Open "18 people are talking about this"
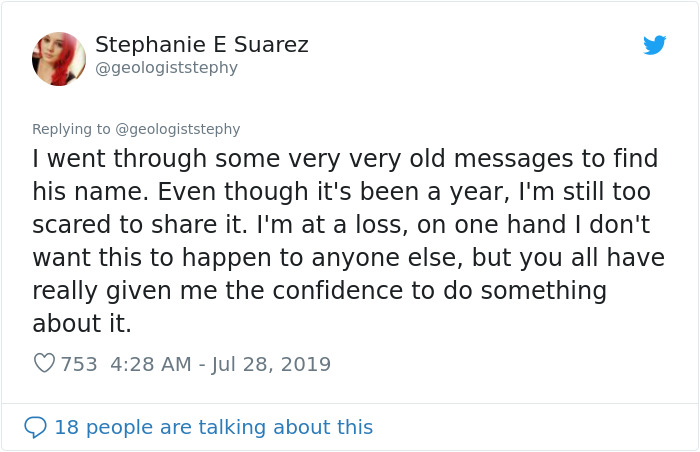Viewport: 700px width, 452px height. tap(213, 428)
